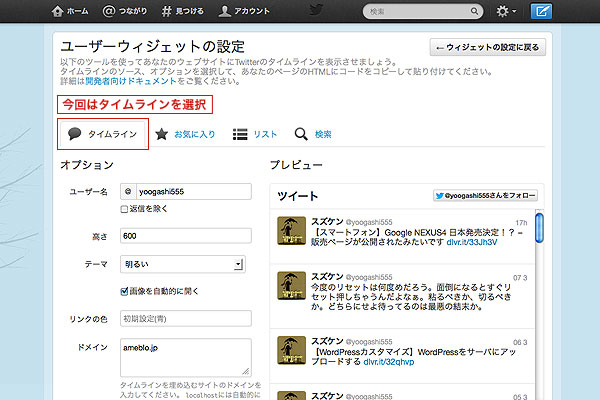Click the 17h timestamp of first tweet

click(x=521, y=223)
